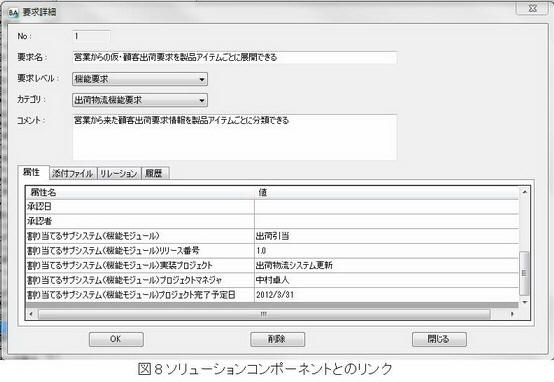Click the value 中村卓人
The width and height of the screenshot is (554, 382).
pyautogui.click(x=387, y=280)
